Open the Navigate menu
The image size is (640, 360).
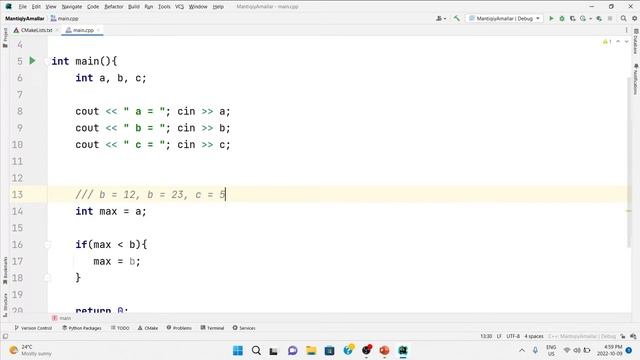71,7
